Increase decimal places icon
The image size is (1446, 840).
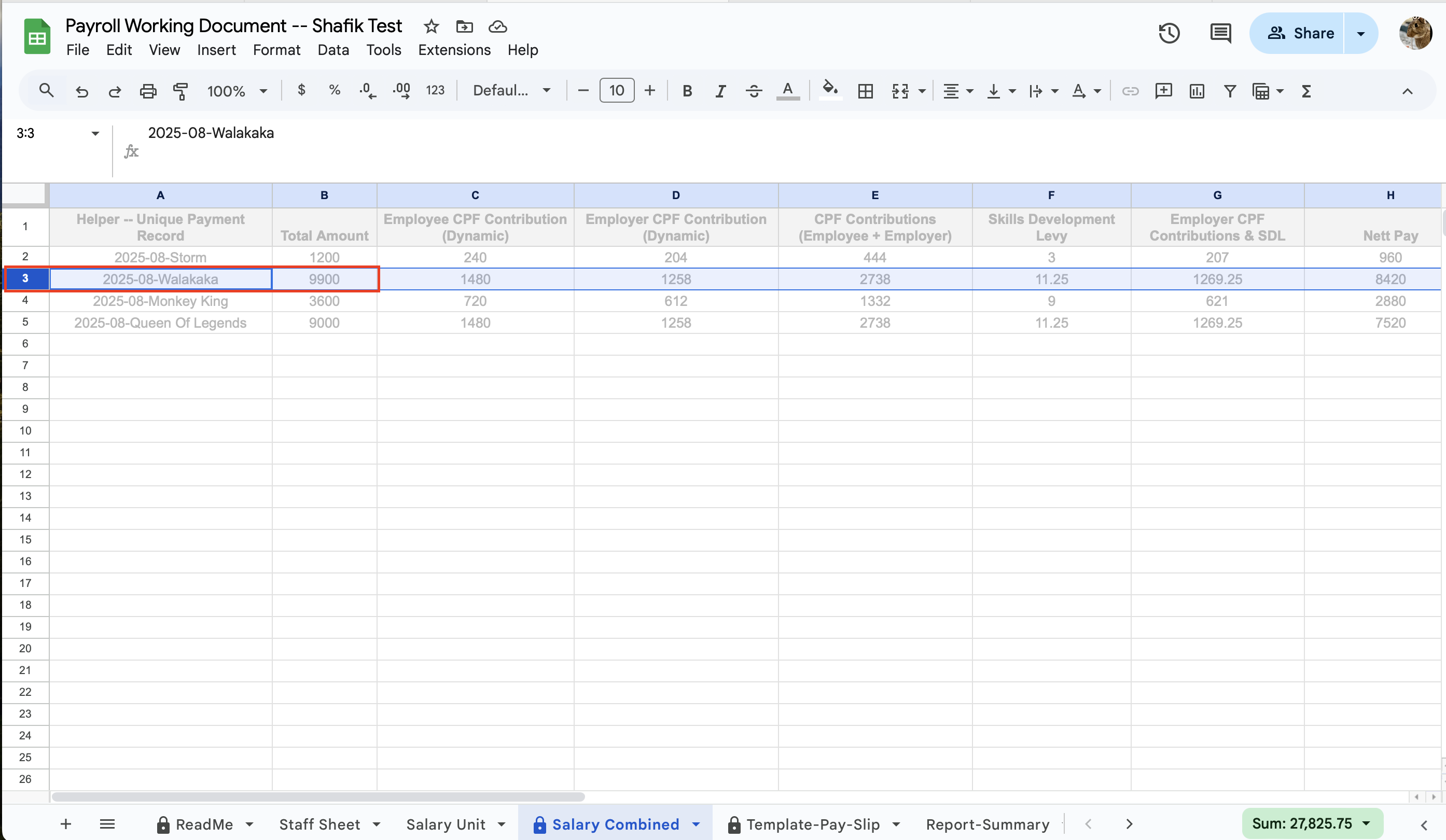click(401, 91)
